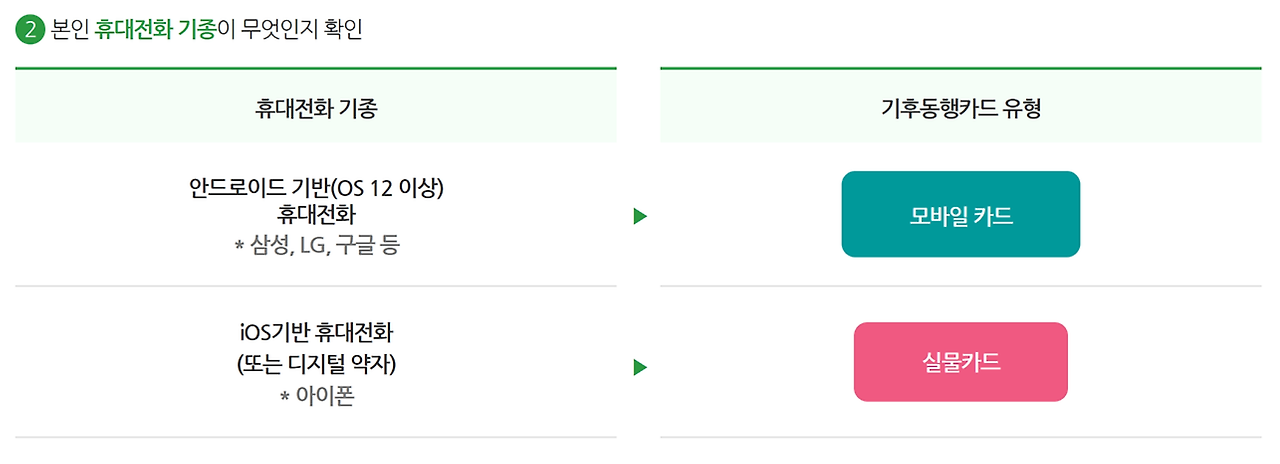This screenshot has width=1280, height=464.
Task: Click the 무엇인지 확인 heading text
Action: coord(300,30)
